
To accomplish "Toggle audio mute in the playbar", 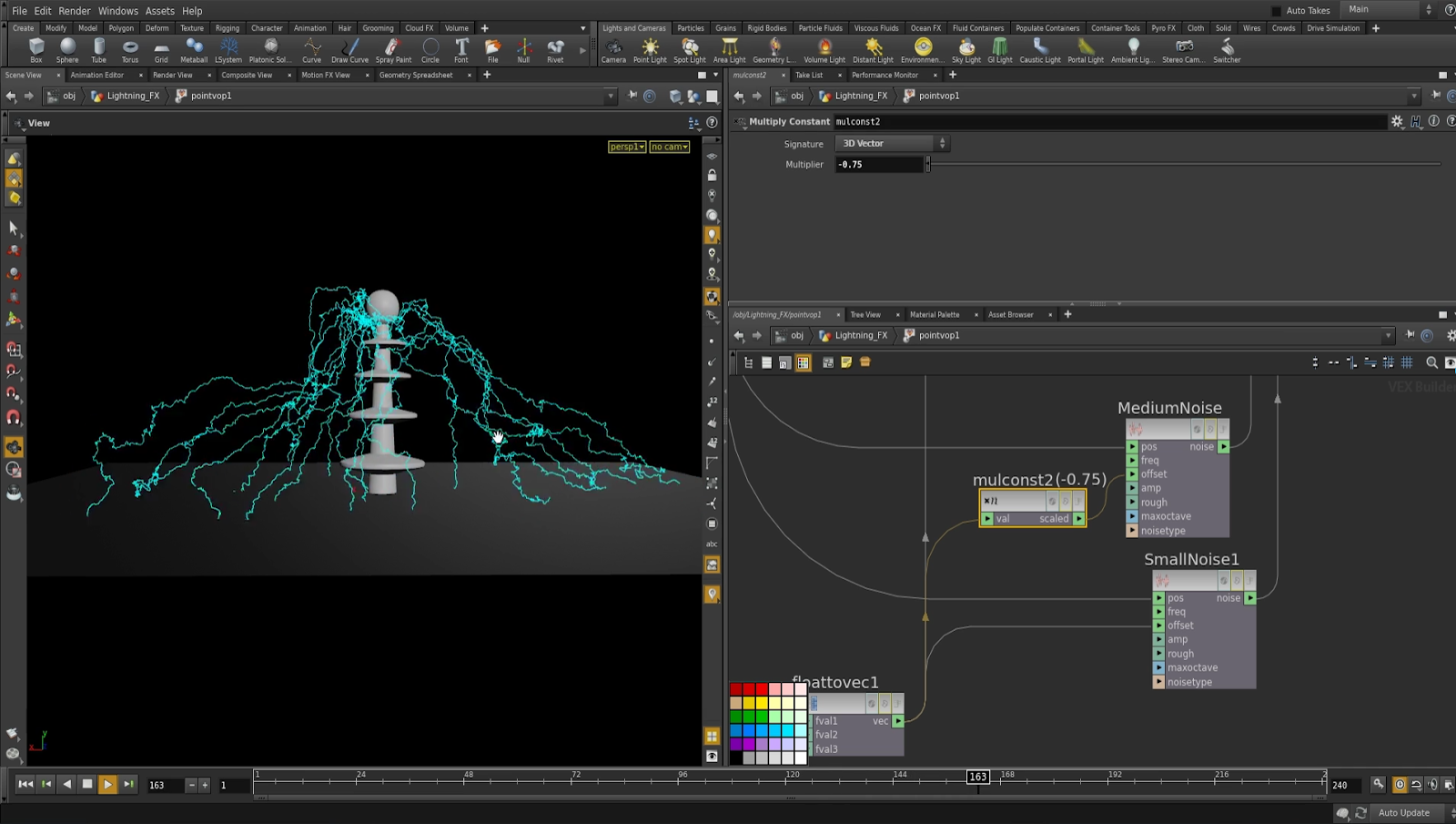I will 1433,784.
